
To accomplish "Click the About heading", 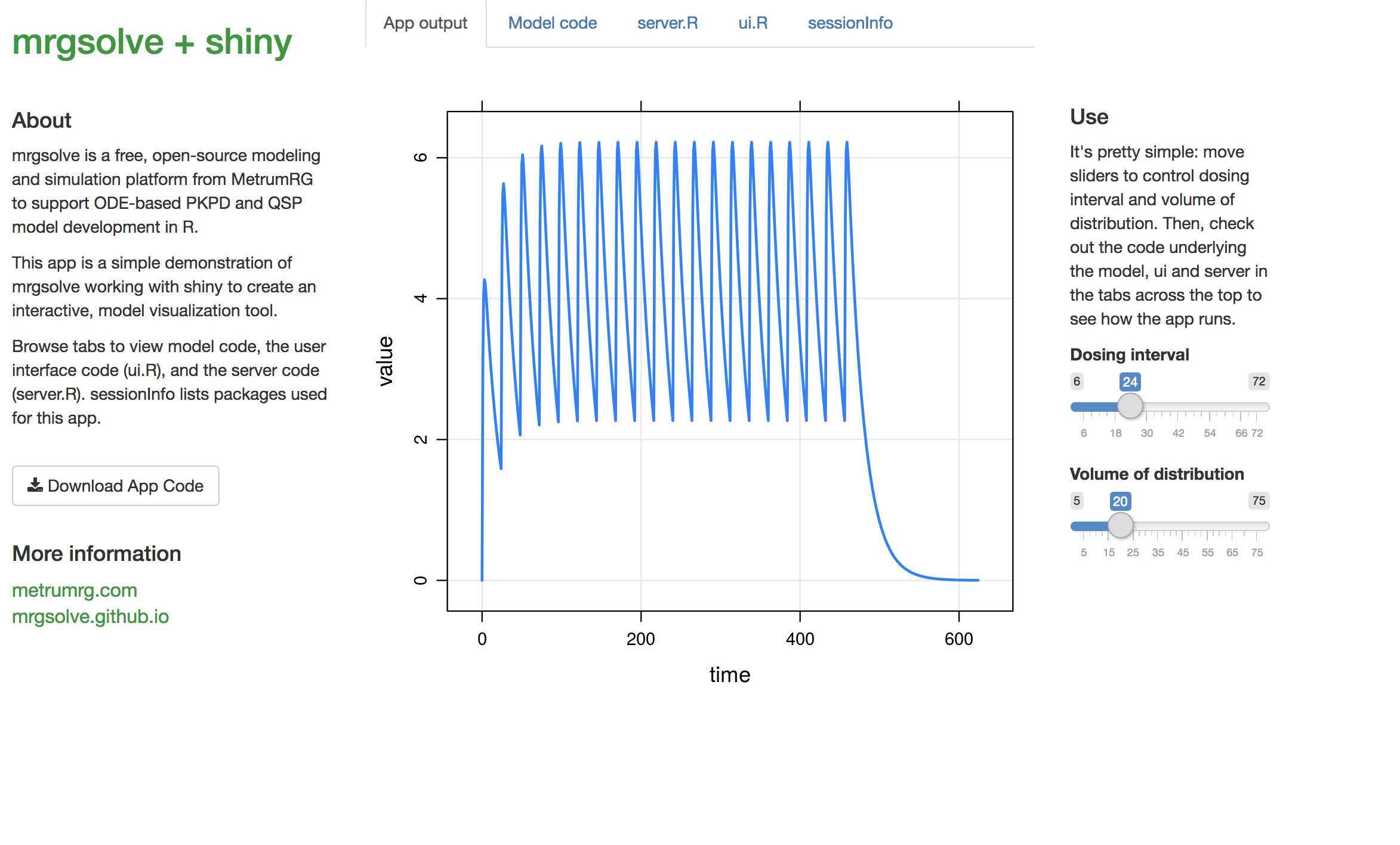I will (42, 121).
